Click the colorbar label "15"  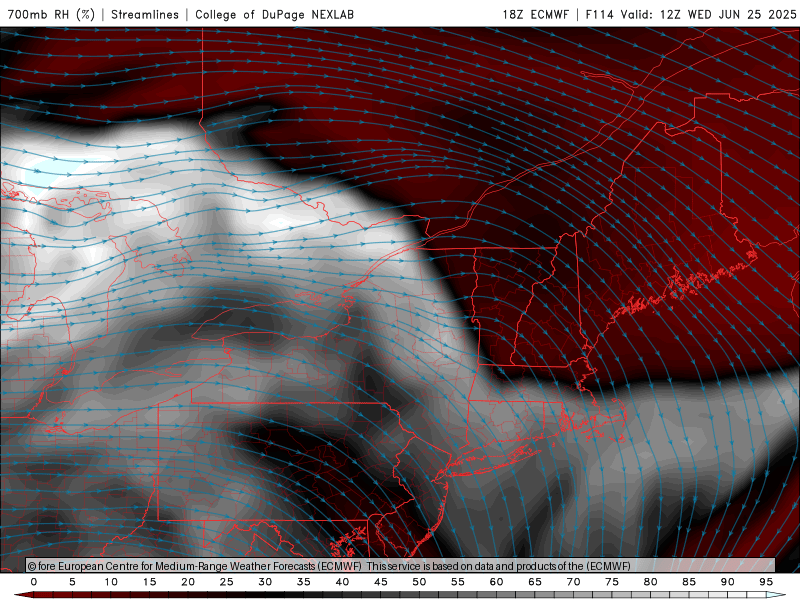point(149,582)
